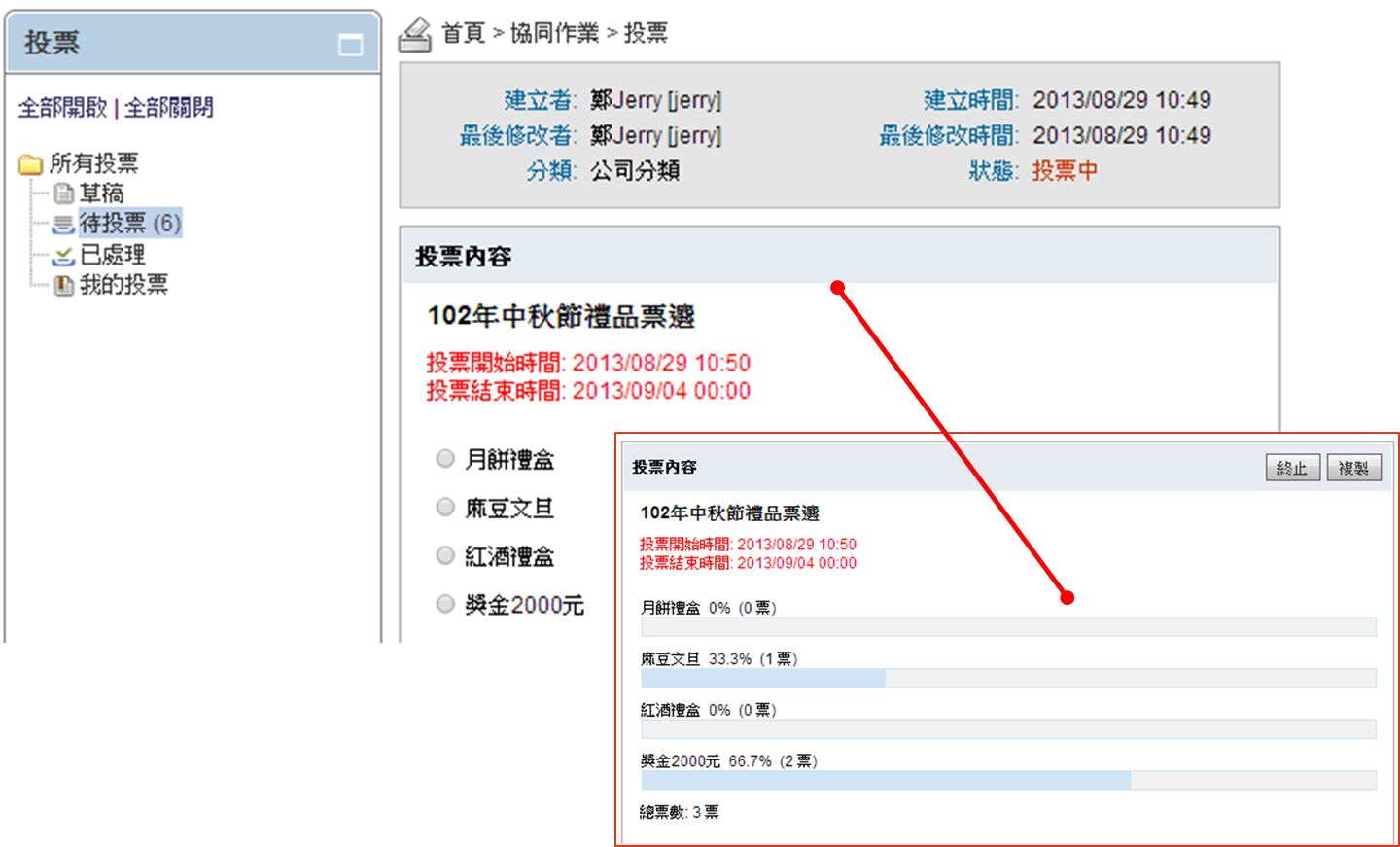Go to 首頁 in the breadcrumb
1400x847 pixels.
(x=463, y=34)
